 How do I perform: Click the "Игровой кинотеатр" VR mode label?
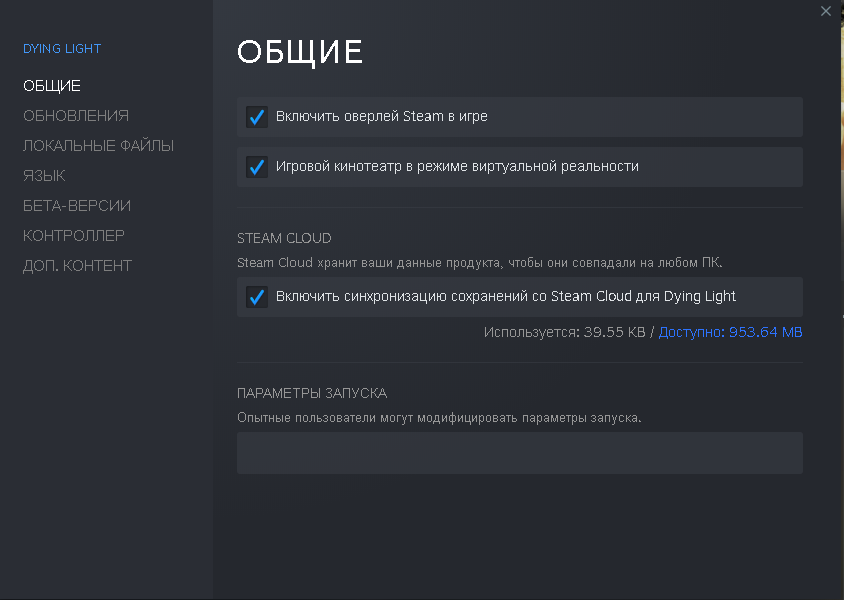(457, 167)
